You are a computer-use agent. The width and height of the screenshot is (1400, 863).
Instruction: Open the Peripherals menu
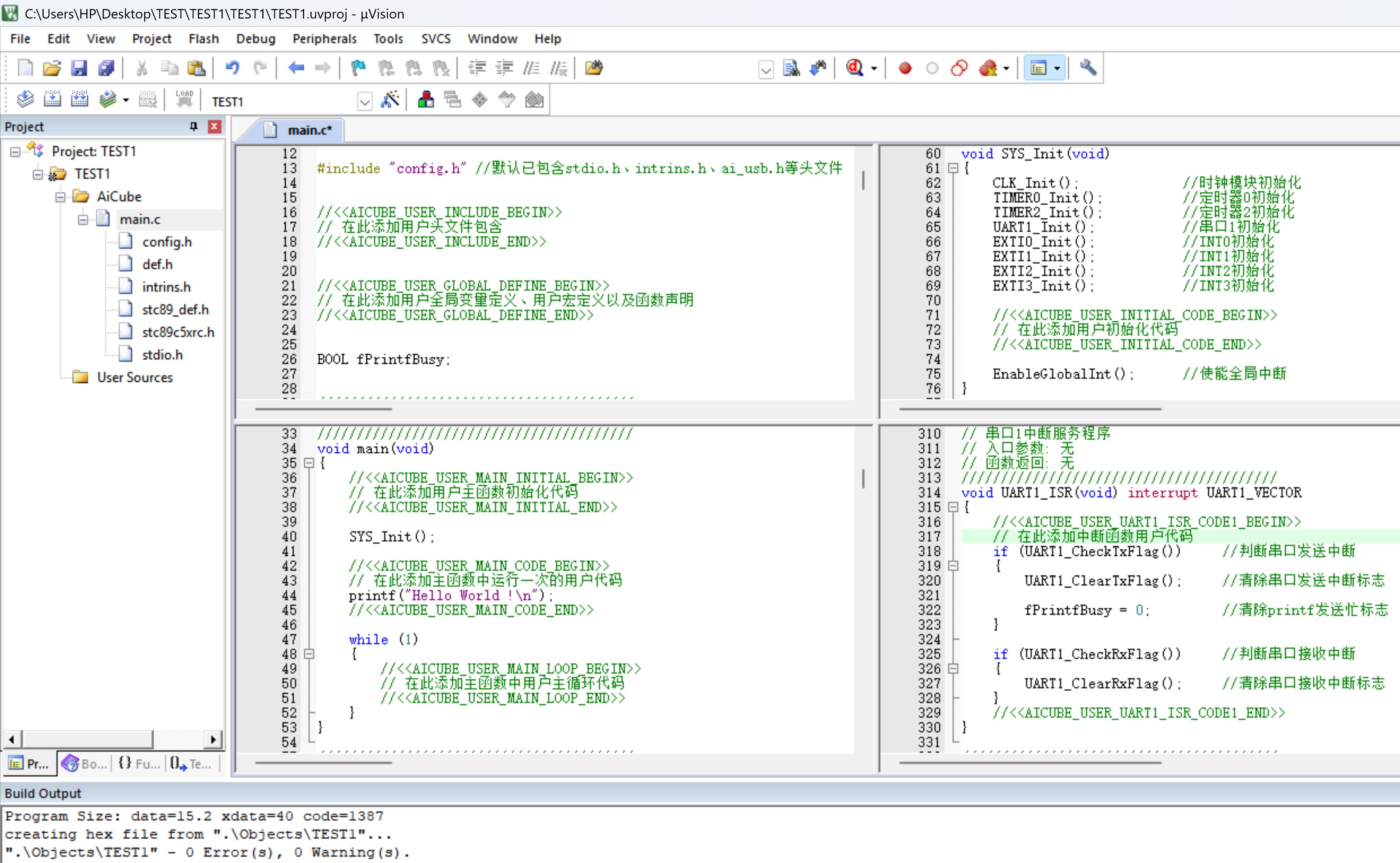coord(324,39)
